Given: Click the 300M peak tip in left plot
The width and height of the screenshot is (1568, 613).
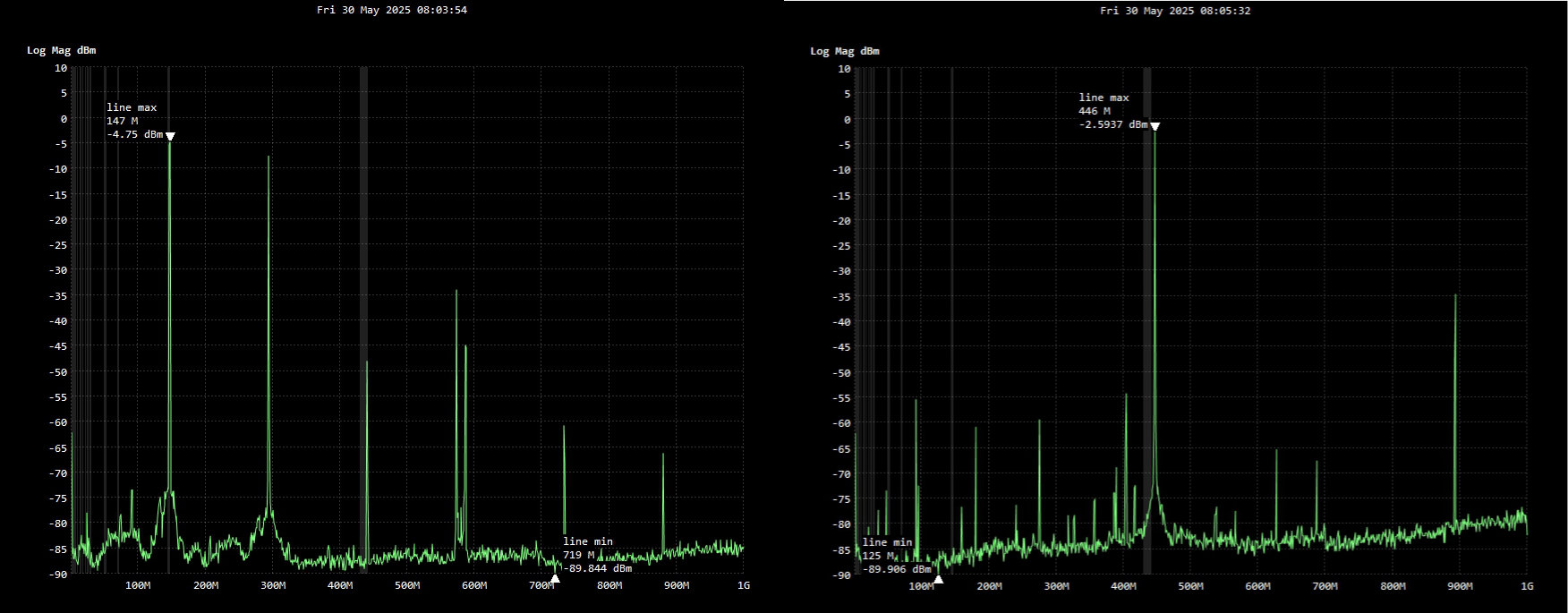Looking at the screenshot, I should [268, 158].
